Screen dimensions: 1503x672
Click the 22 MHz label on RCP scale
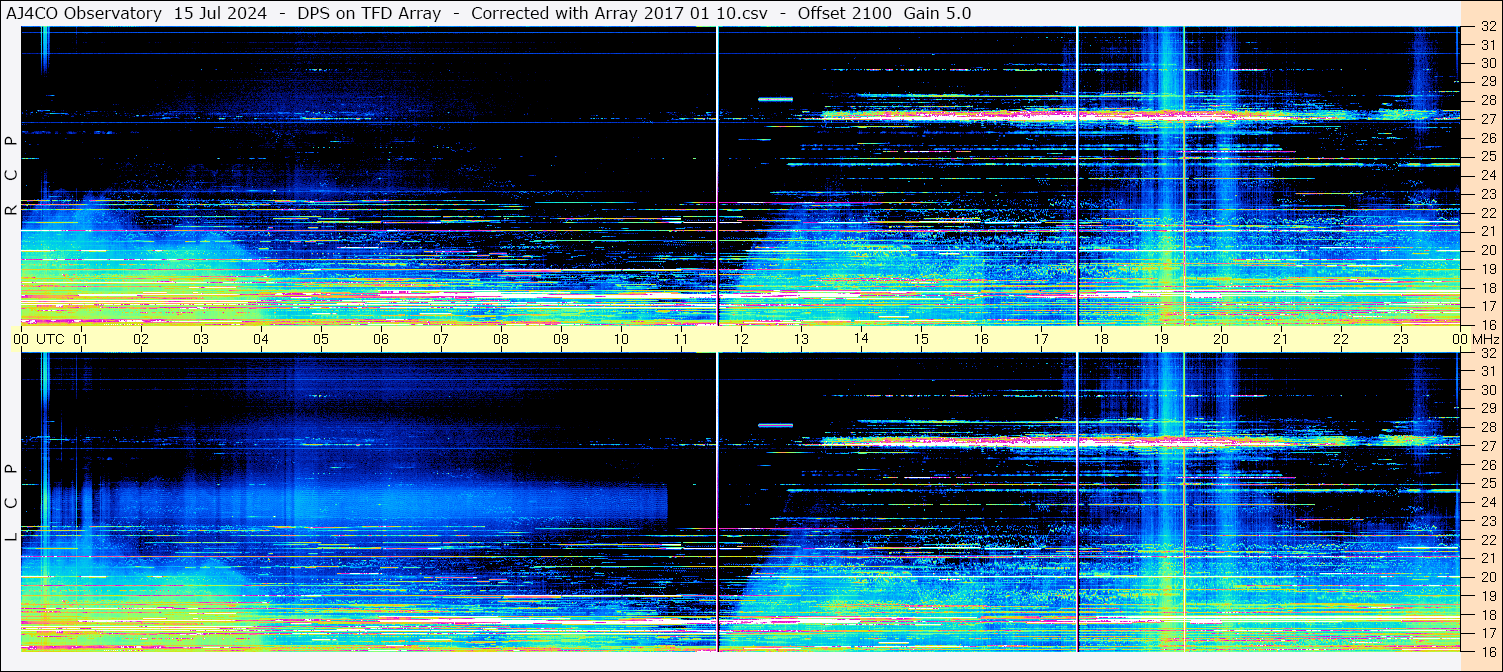1487,213
